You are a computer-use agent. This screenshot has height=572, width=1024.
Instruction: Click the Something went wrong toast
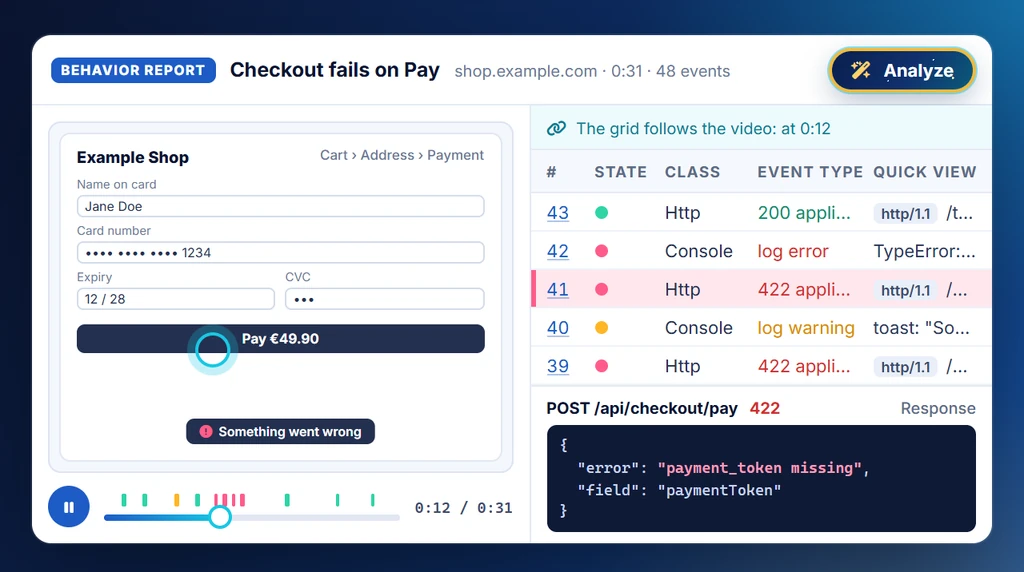[x=281, y=432]
